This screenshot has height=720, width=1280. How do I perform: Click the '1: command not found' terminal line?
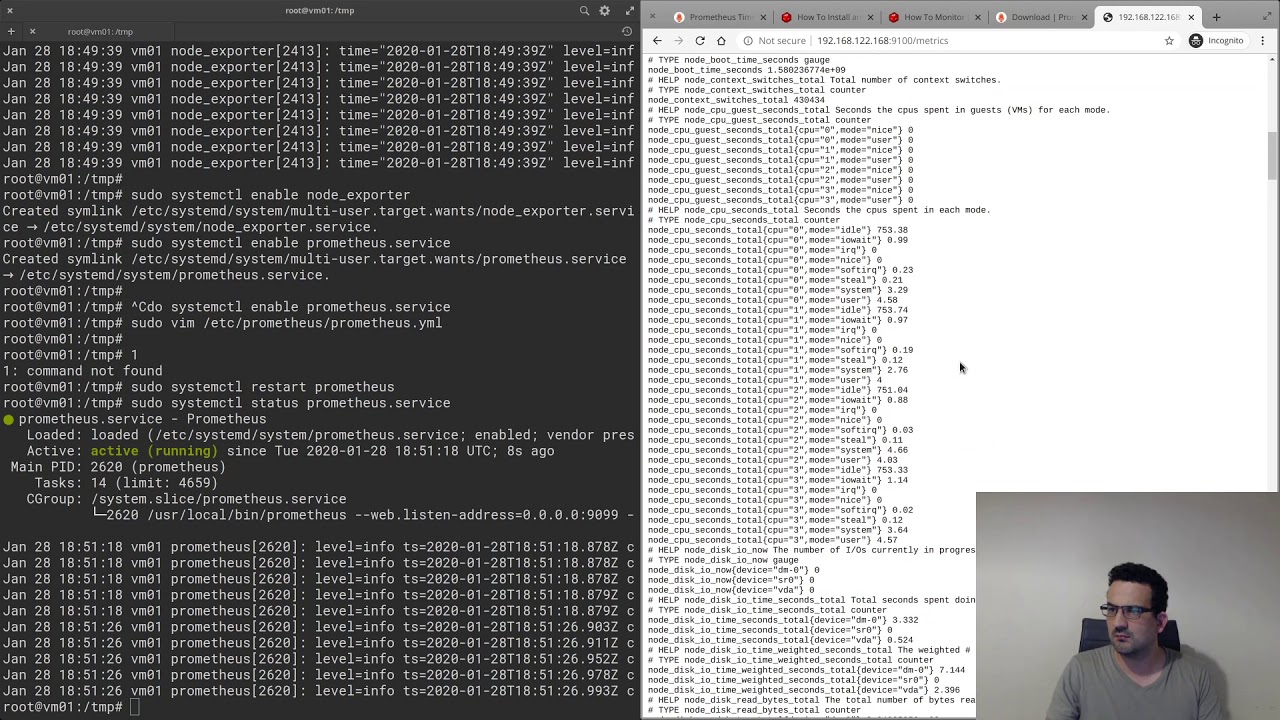coord(82,371)
